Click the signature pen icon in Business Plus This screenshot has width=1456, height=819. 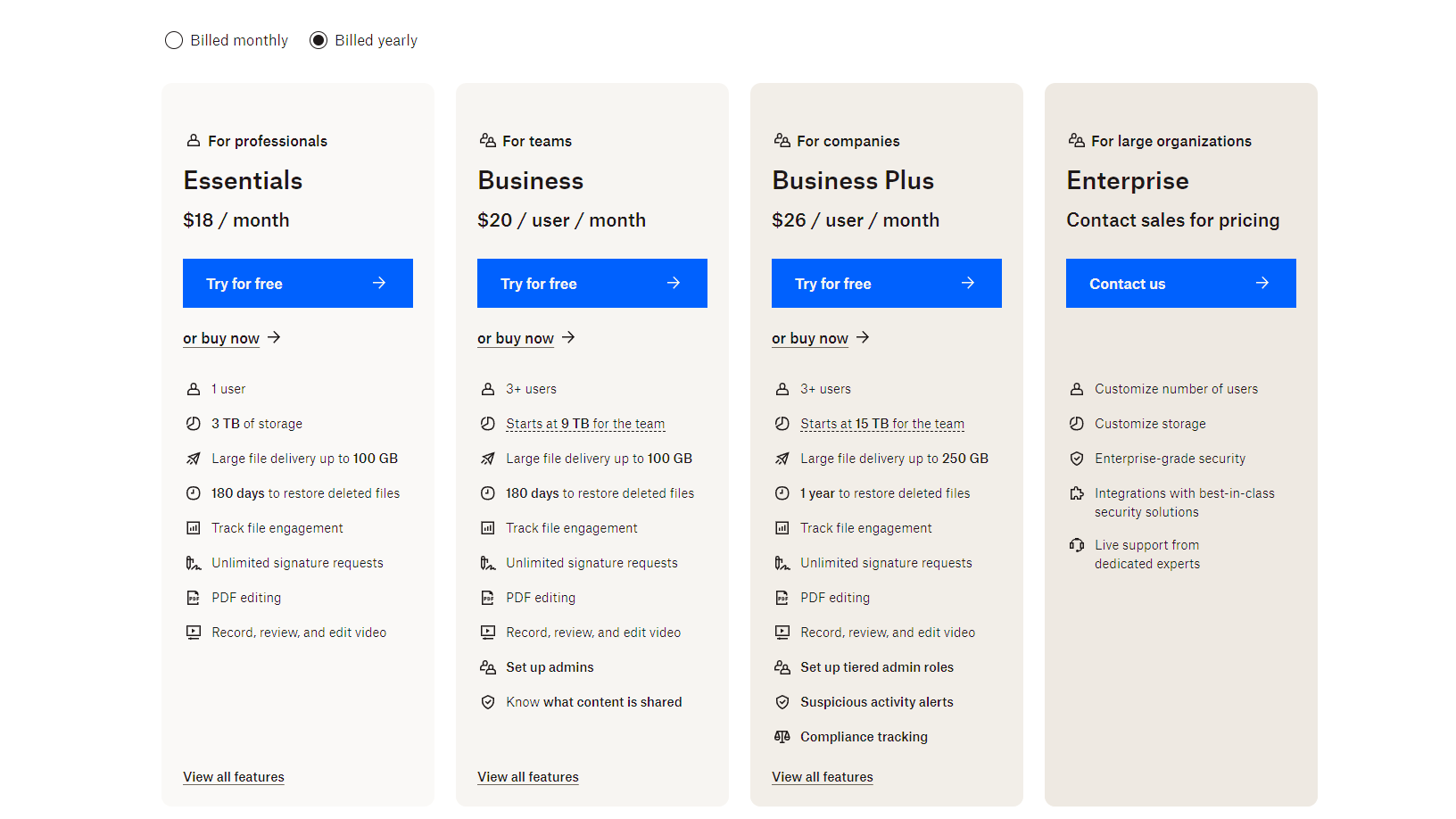point(782,562)
